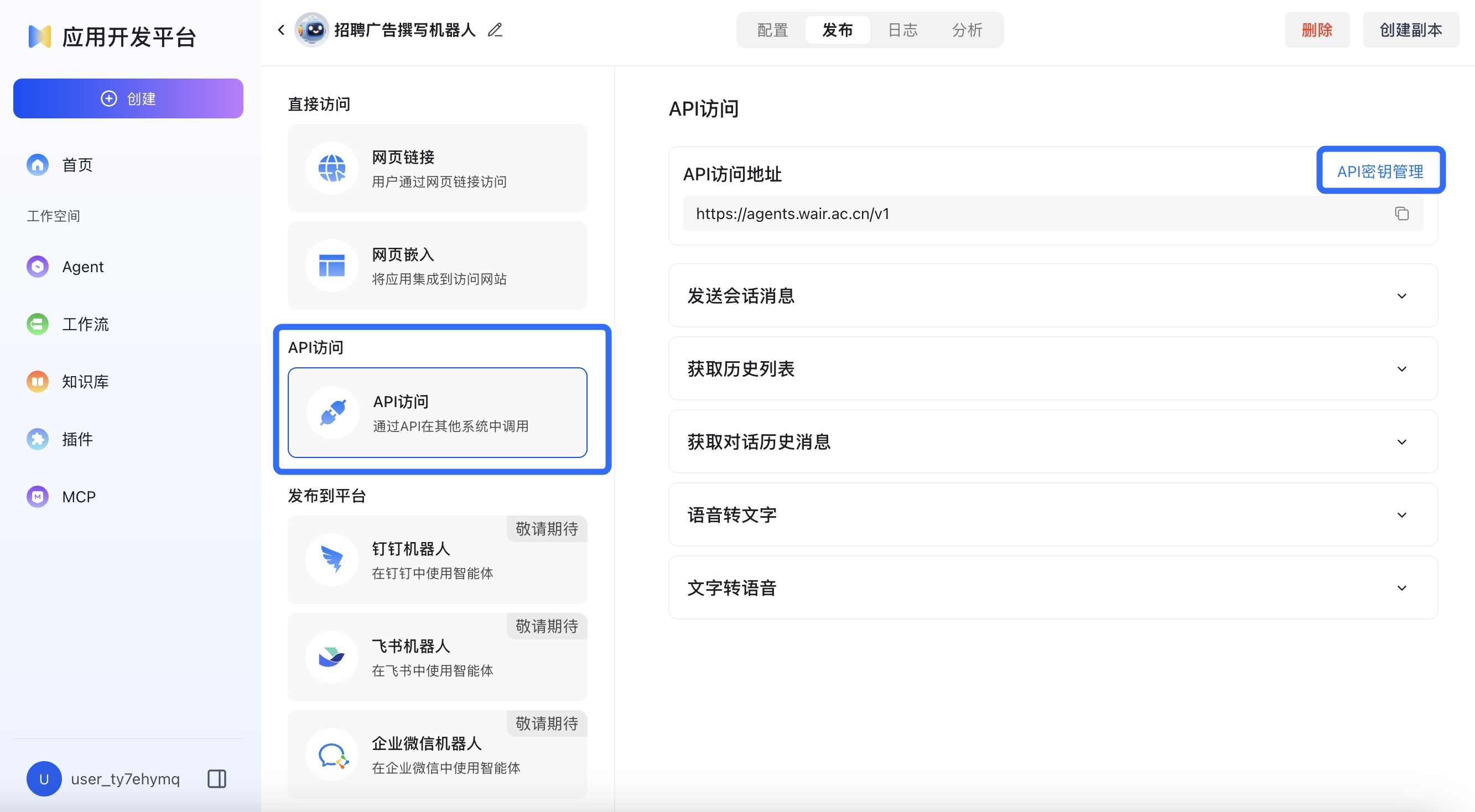This screenshot has height=812, width=1475.
Task: Edit the bot name with the pencil icon
Action: [495, 30]
